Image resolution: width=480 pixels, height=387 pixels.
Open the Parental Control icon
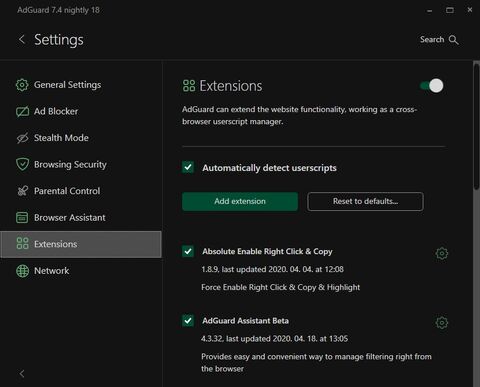pyautogui.click(x=22, y=191)
